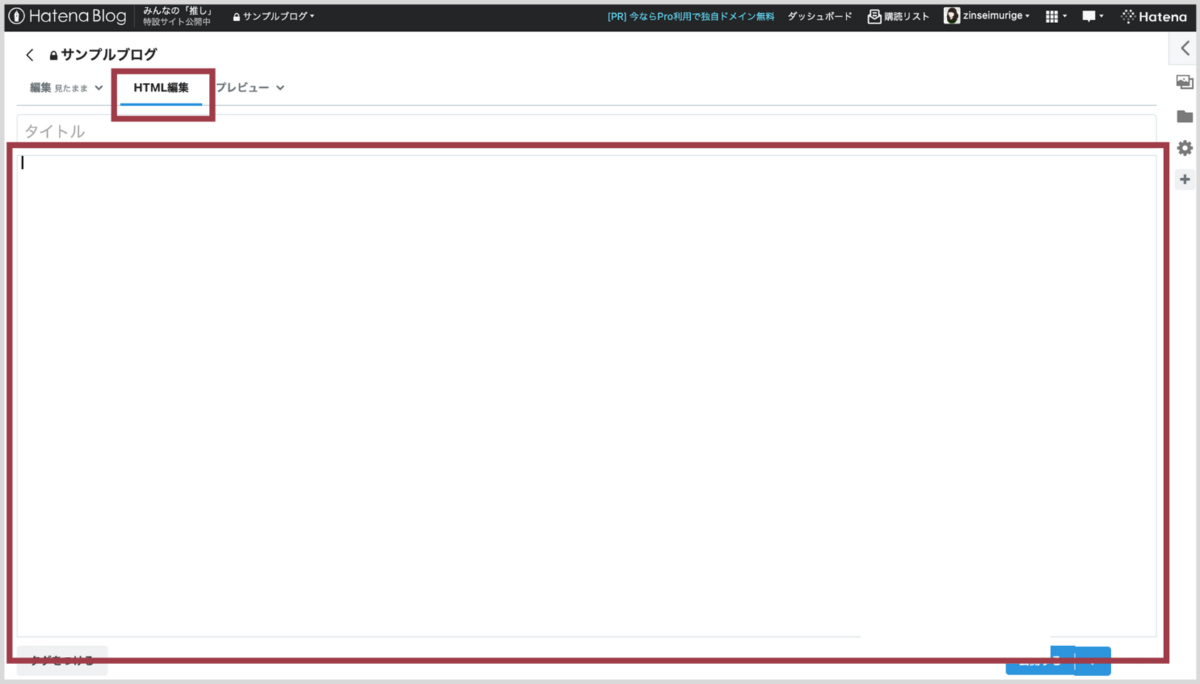Switch to the プレビュー tab

[242, 88]
